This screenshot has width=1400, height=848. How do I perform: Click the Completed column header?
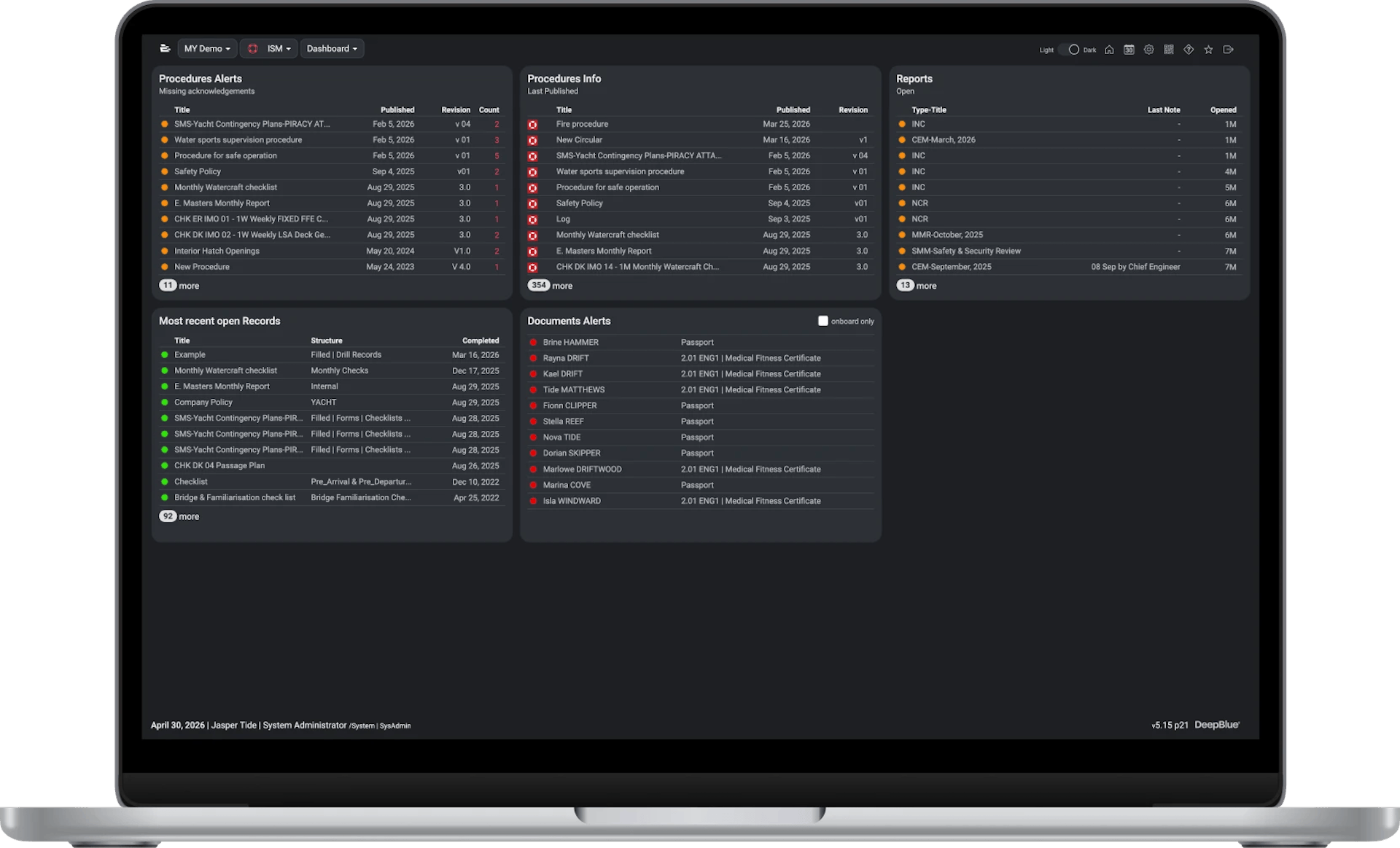481,341
